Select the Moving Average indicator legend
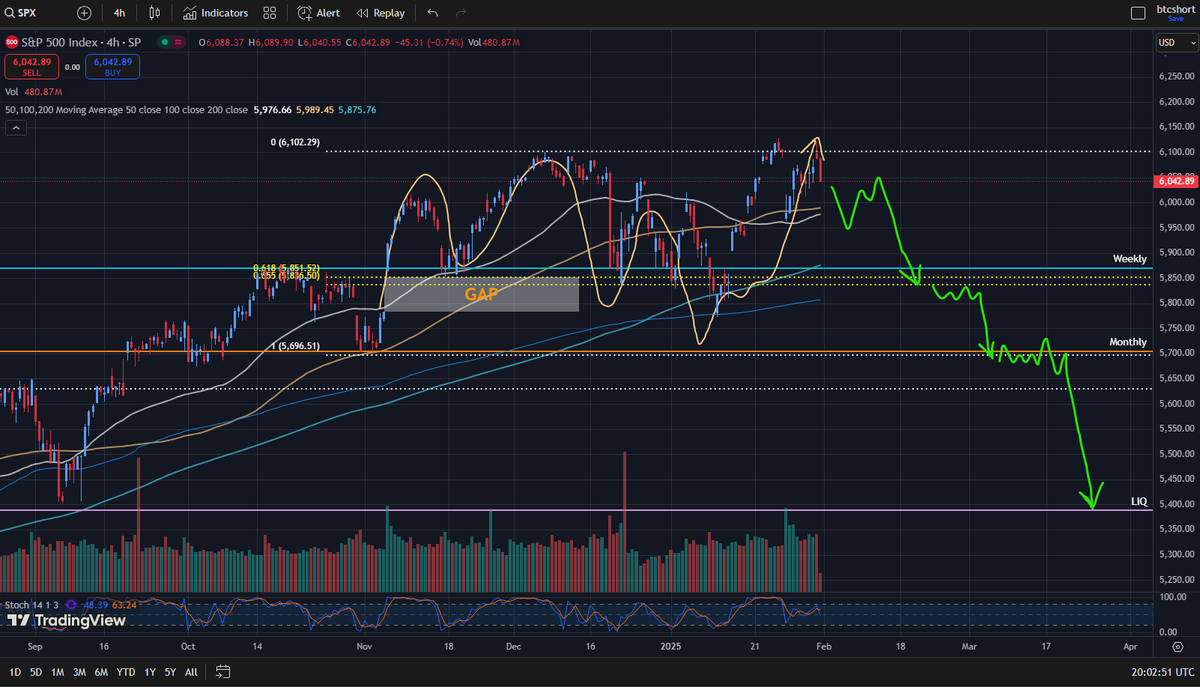1200x687 pixels. (126, 110)
